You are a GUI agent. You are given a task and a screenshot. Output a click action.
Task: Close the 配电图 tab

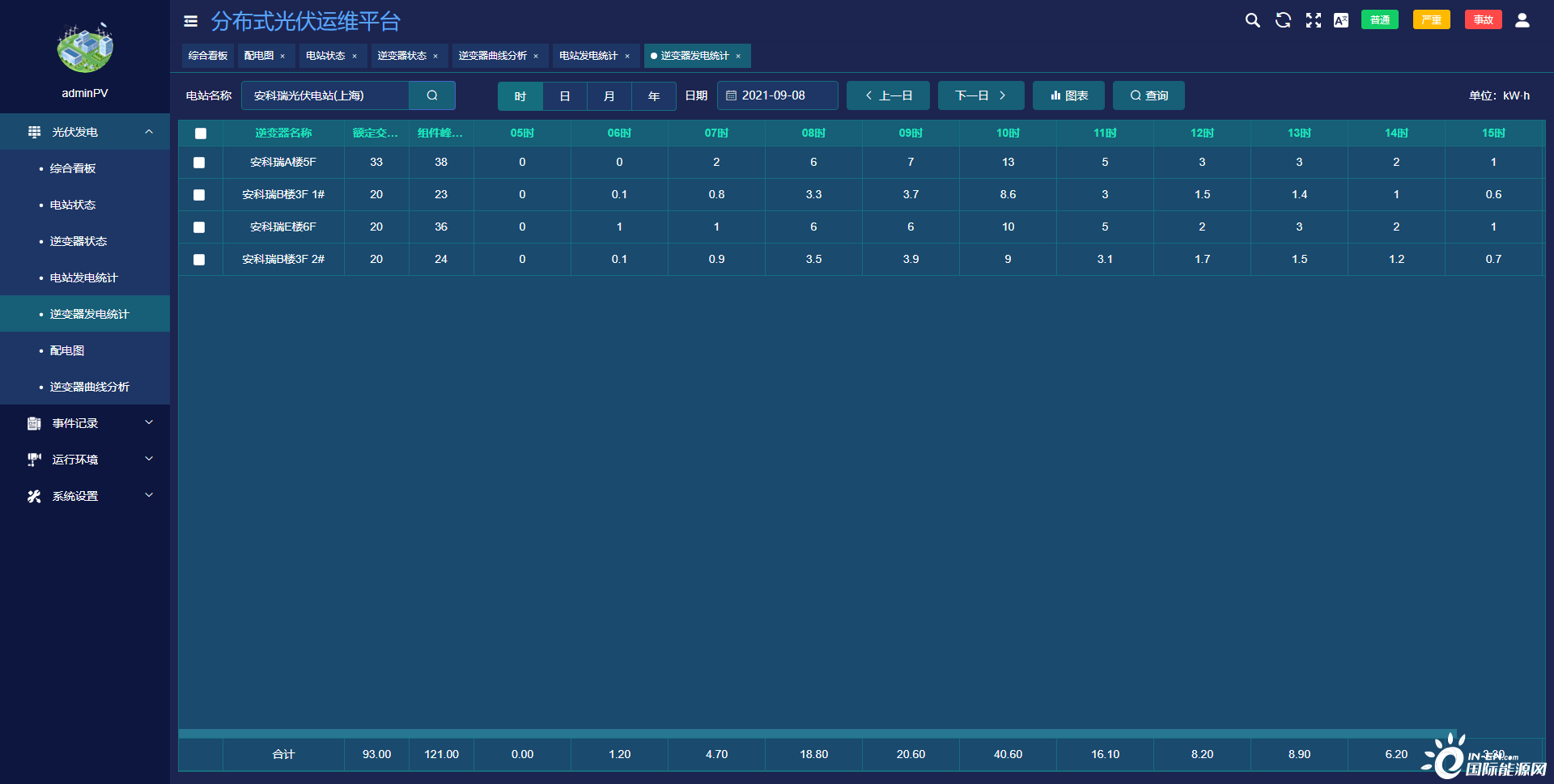coord(282,57)
